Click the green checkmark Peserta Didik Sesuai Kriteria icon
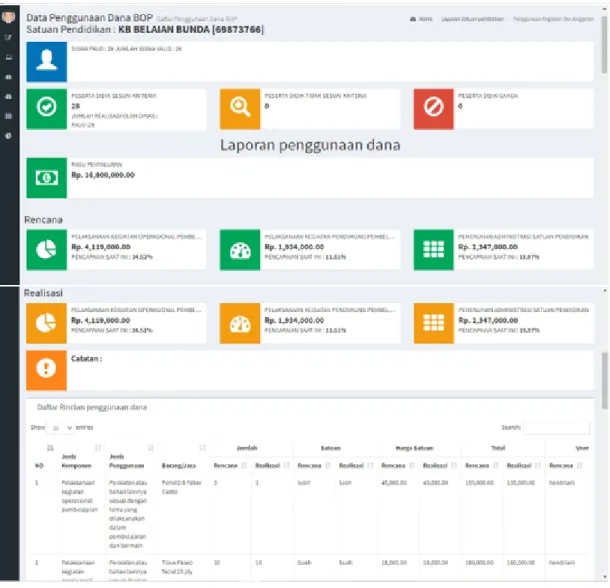610x588 pixels. click(x=47, y=109)
